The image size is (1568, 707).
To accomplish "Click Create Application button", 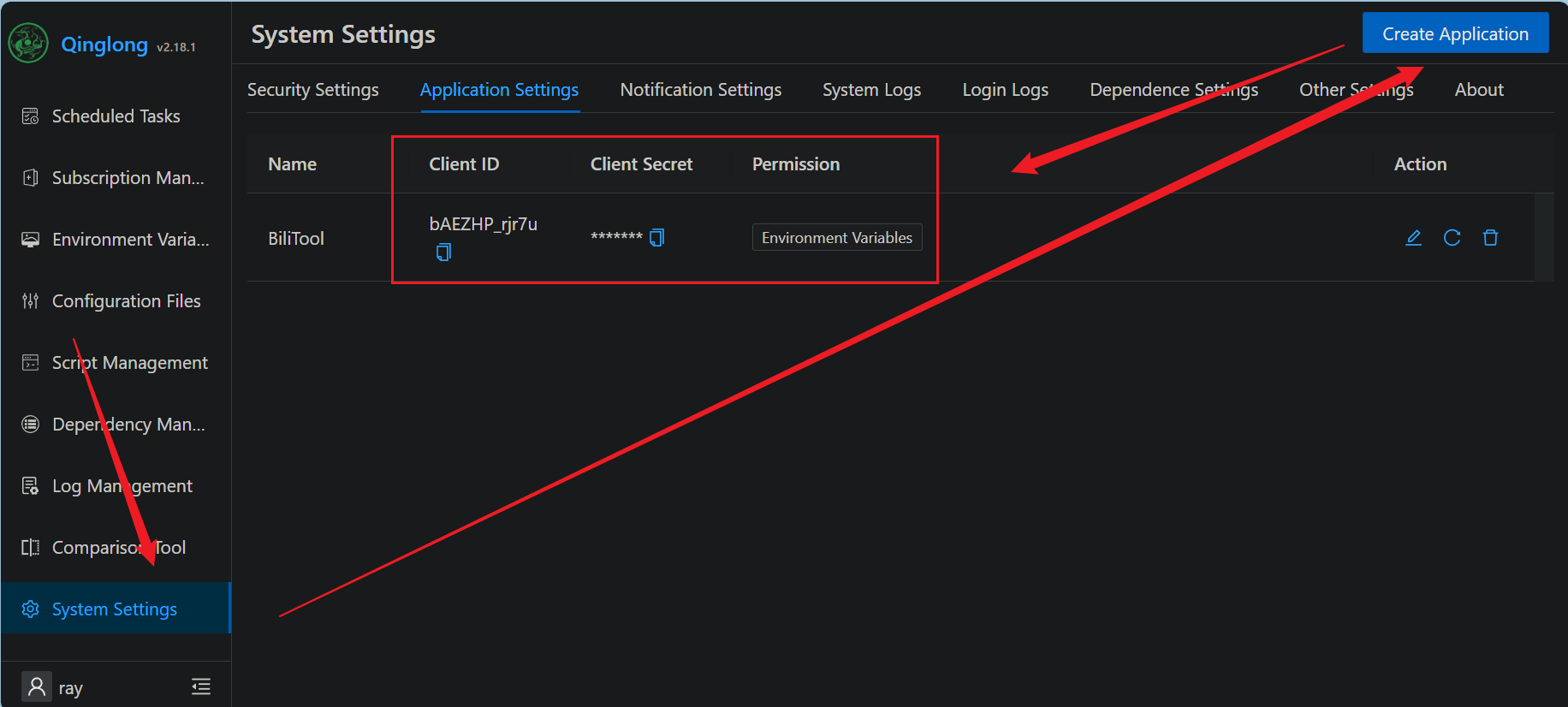I will (1455, 33).
